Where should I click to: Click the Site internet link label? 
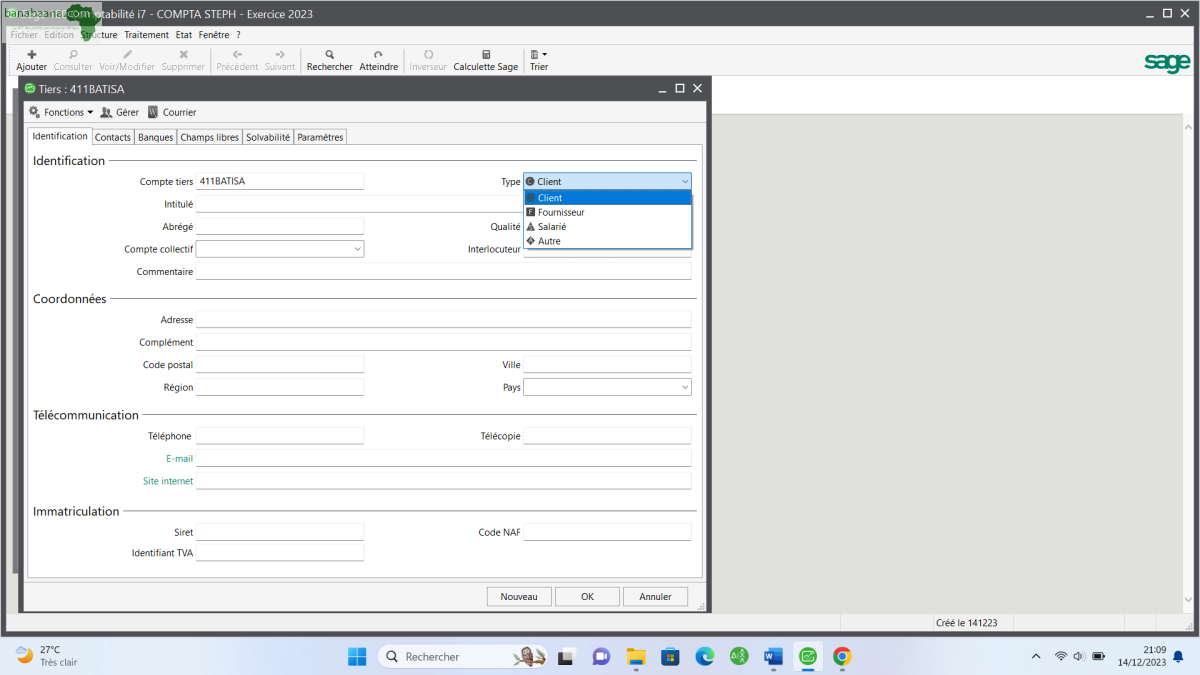[x=168, y=481]
